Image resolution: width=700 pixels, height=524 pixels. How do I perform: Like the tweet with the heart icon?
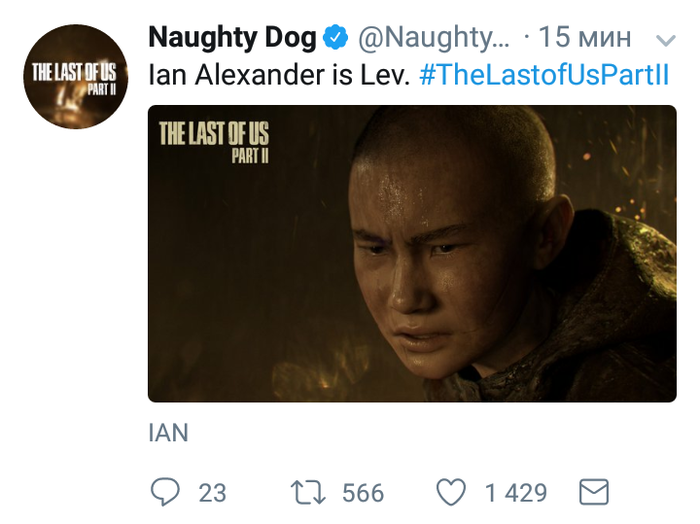[x=452, y=492]
